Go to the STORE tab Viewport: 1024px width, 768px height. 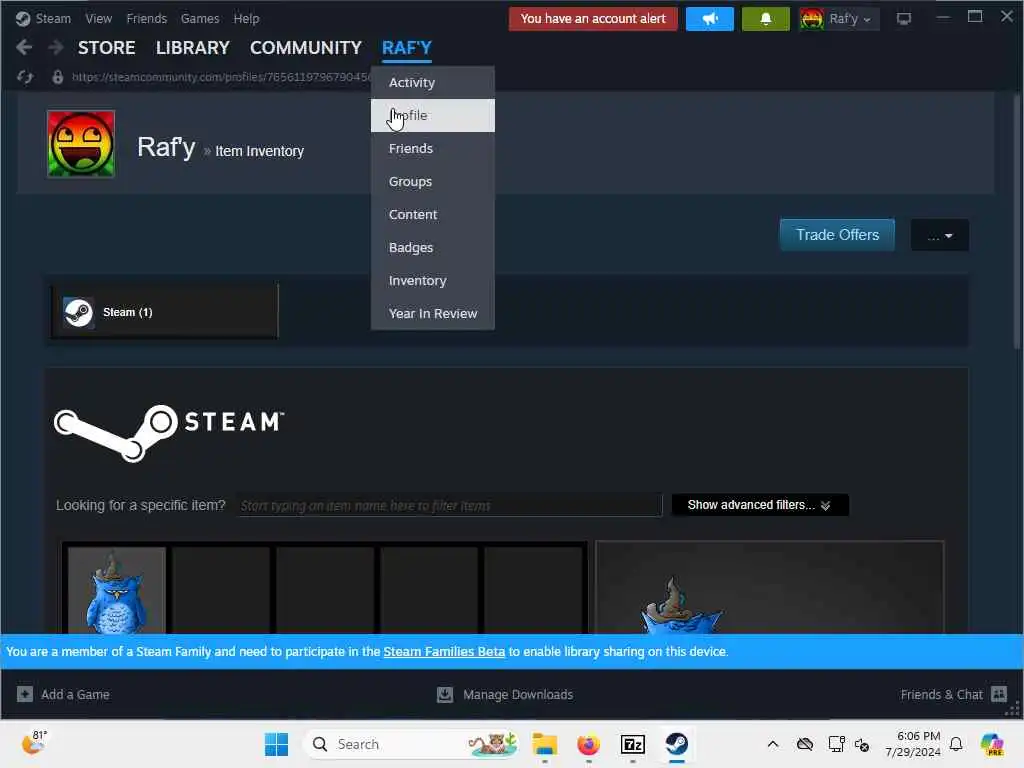coord(106,48)
